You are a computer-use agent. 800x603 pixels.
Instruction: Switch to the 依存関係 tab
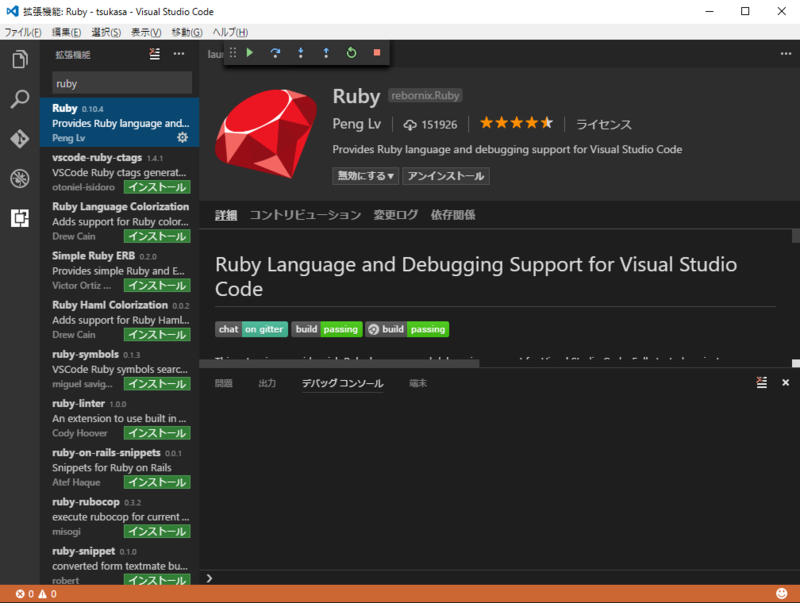[453, 215]
